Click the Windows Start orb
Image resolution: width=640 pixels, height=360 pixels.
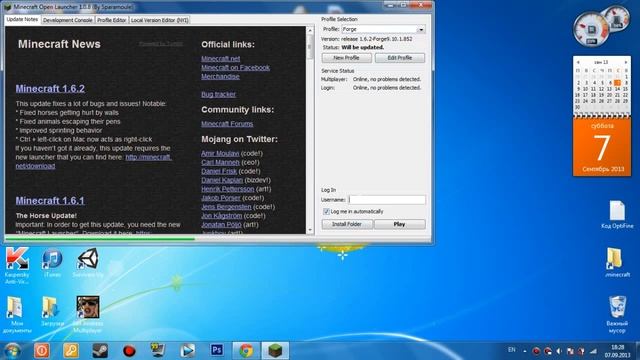tap(12, 351)
